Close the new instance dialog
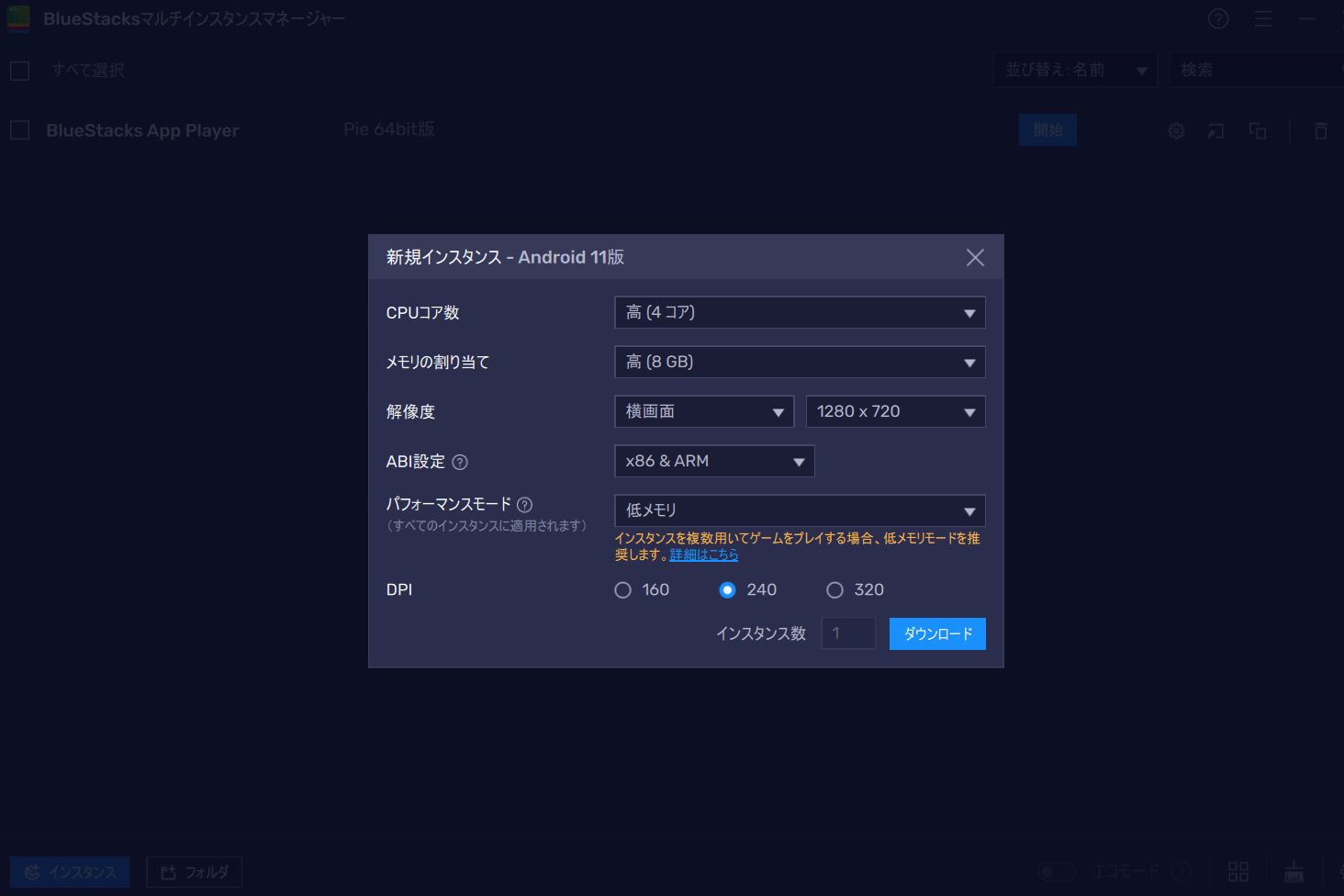The width and height of the screenshot is (1344, 896). [x=975, y=258]
